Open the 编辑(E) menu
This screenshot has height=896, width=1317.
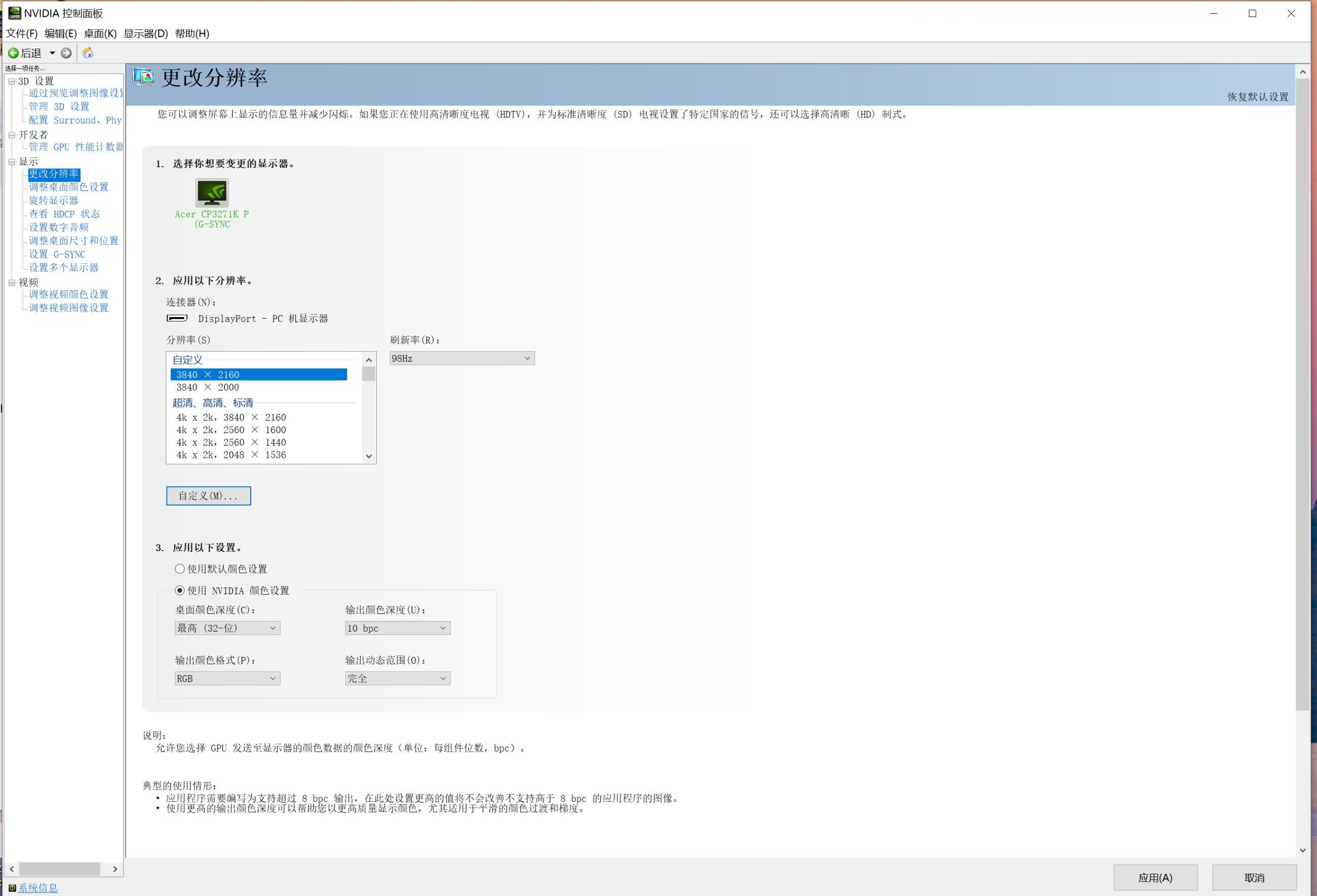point(61,33)
